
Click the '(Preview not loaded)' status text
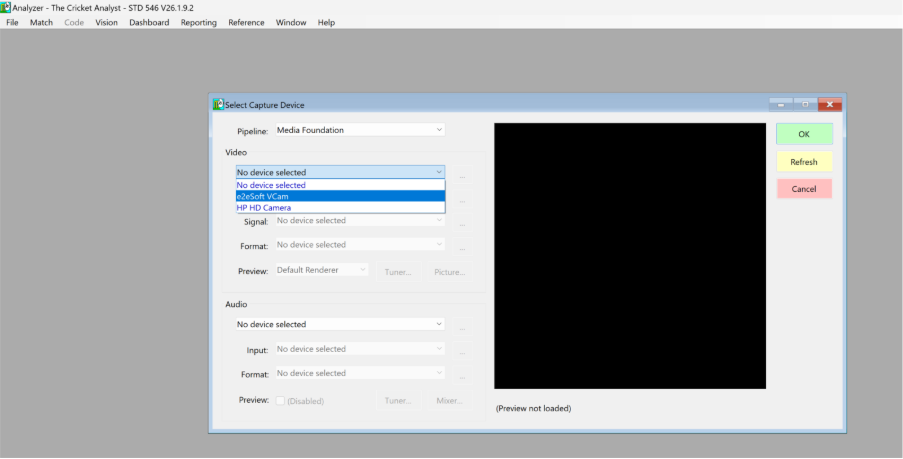click(x=533, y=408)
